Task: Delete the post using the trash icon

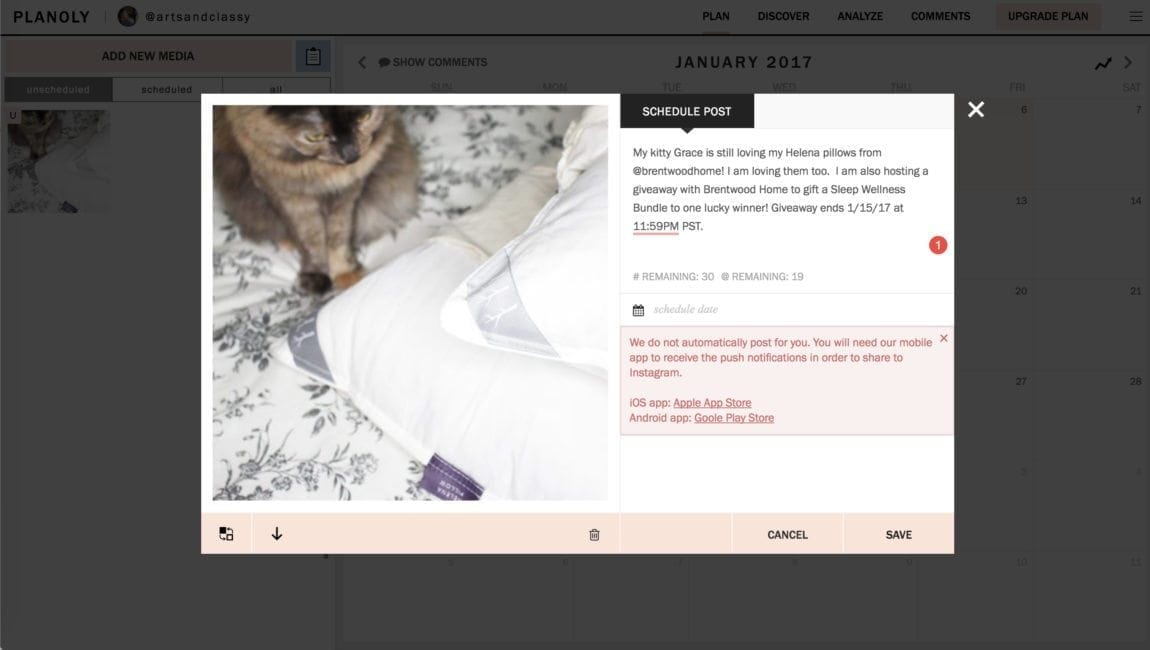Action: pos(594,535)
